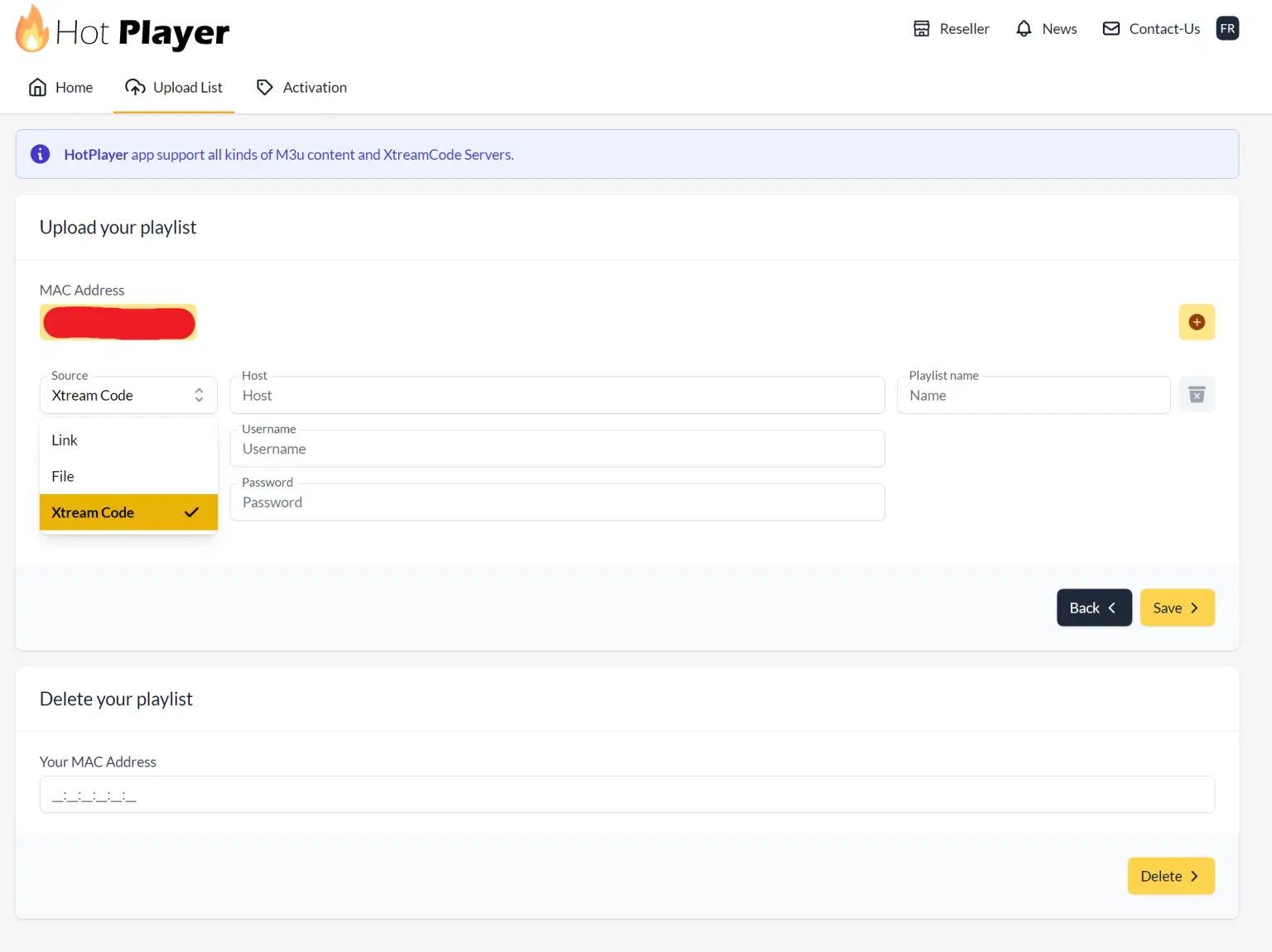Open News via the bell icon
1272x952 pixels.
(1024, 29)
